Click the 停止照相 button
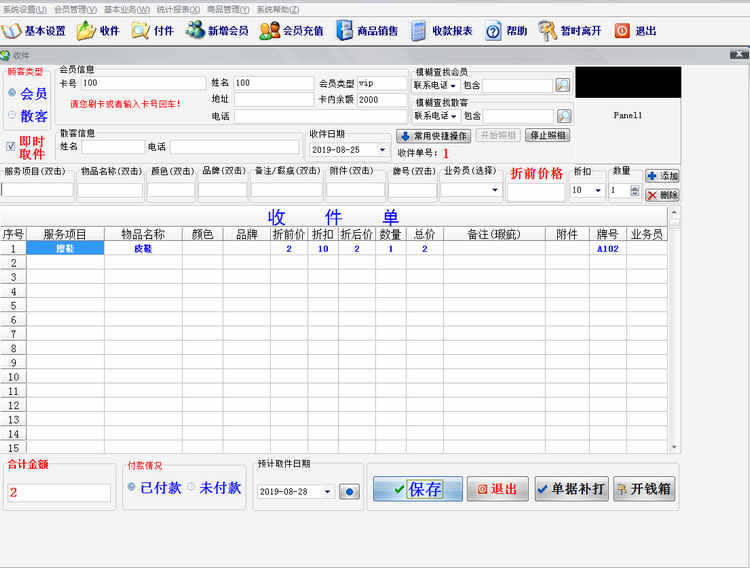 pos(547,135)
